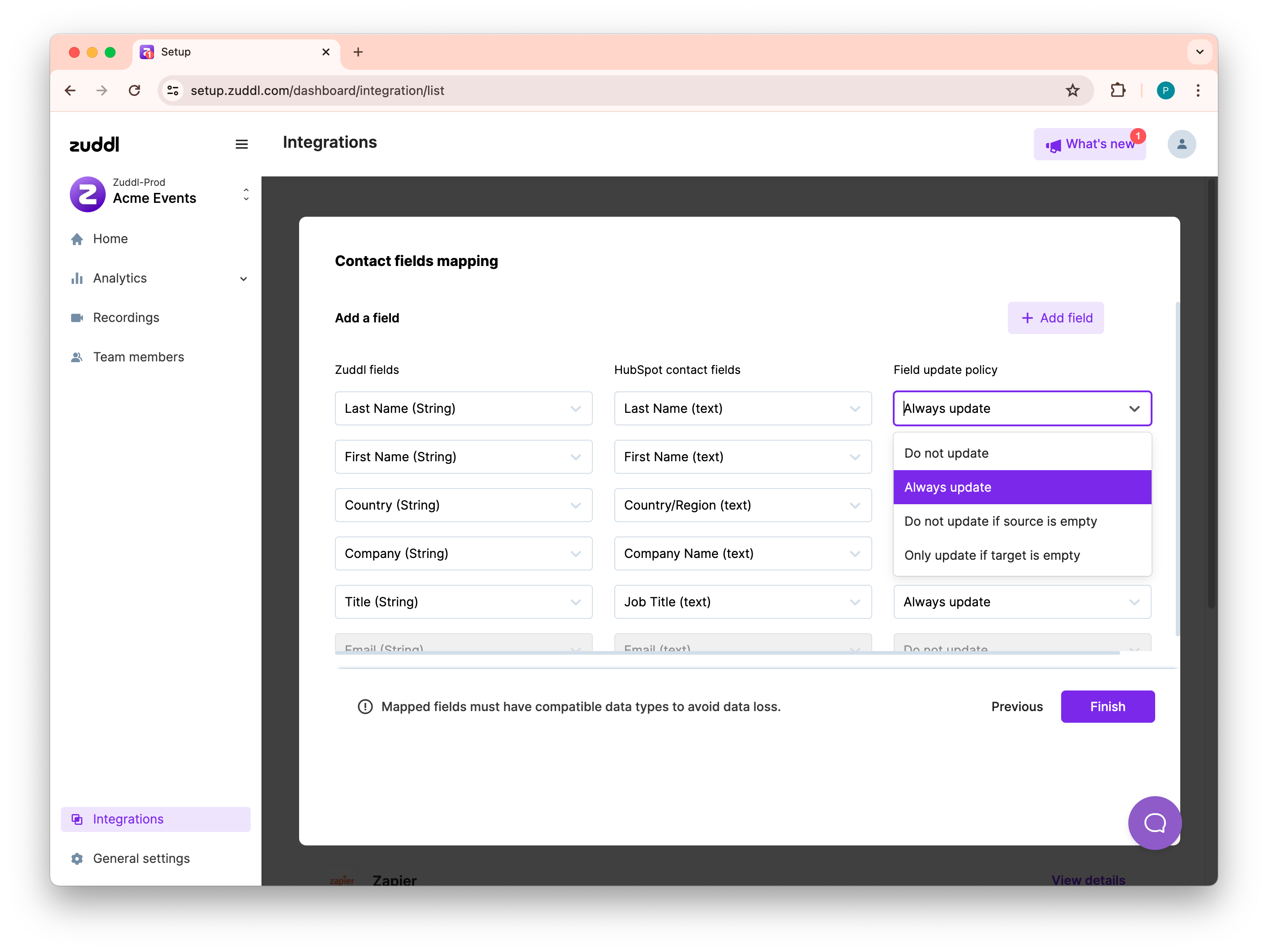Screen dimensions: 1268x952
Task: Click the user profile avatar icon
Action: (1181, 145)
